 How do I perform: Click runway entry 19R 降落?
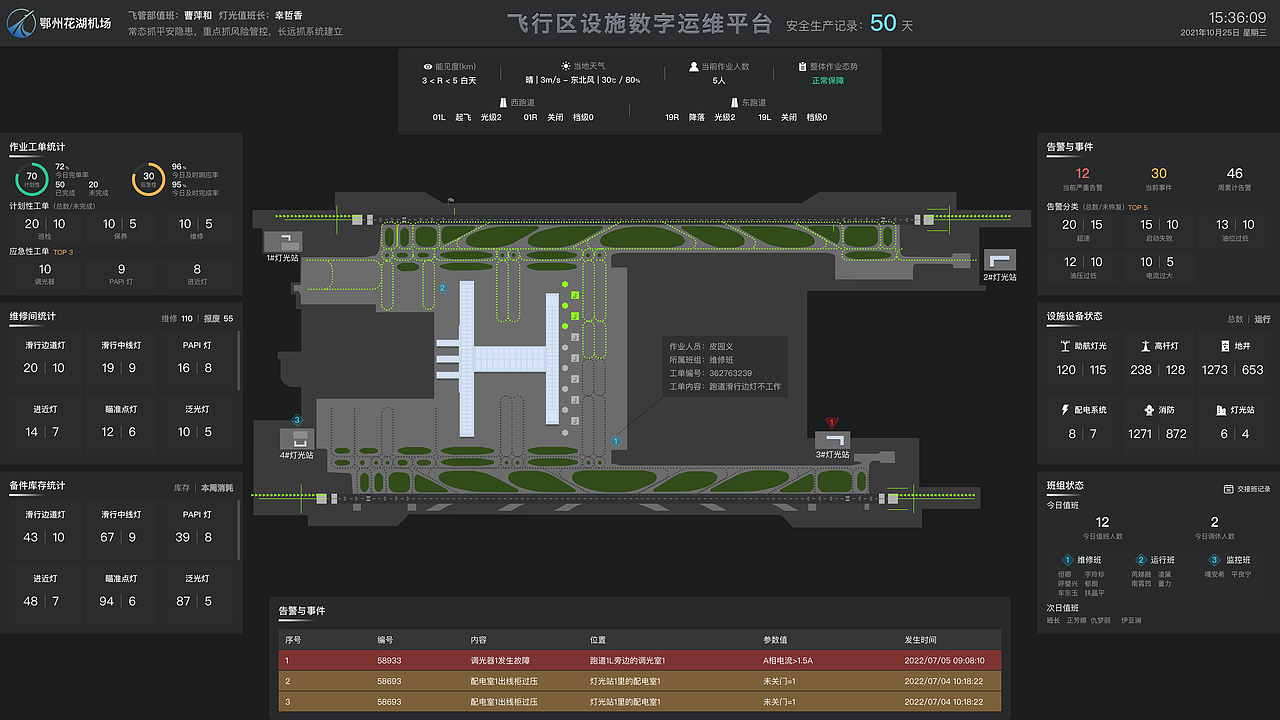(685, 117)
